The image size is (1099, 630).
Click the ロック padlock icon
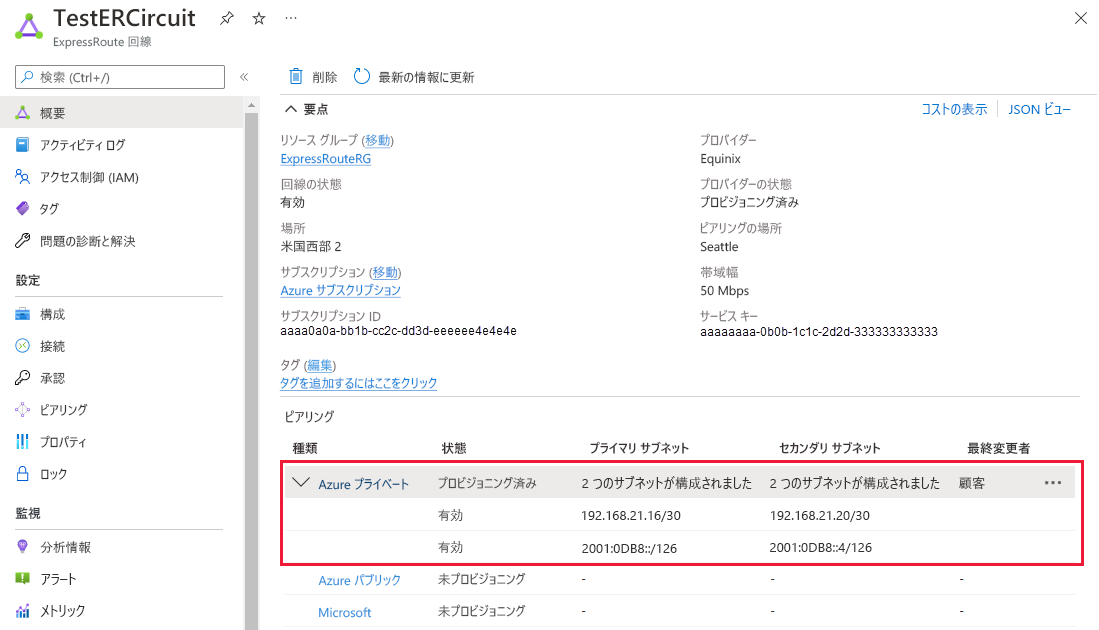click(22, 474)
